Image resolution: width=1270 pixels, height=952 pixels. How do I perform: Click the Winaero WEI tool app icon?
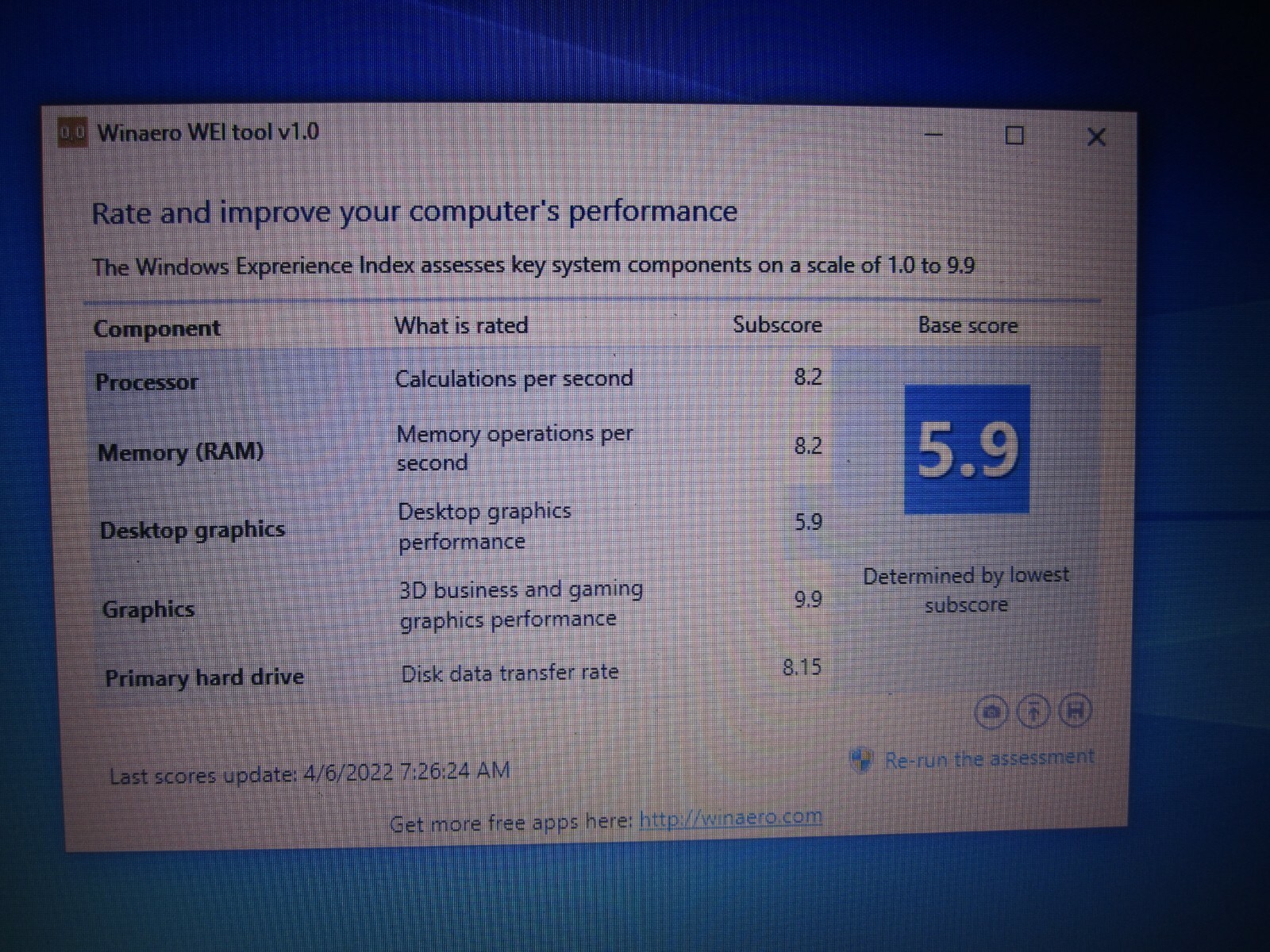point(72,132)
